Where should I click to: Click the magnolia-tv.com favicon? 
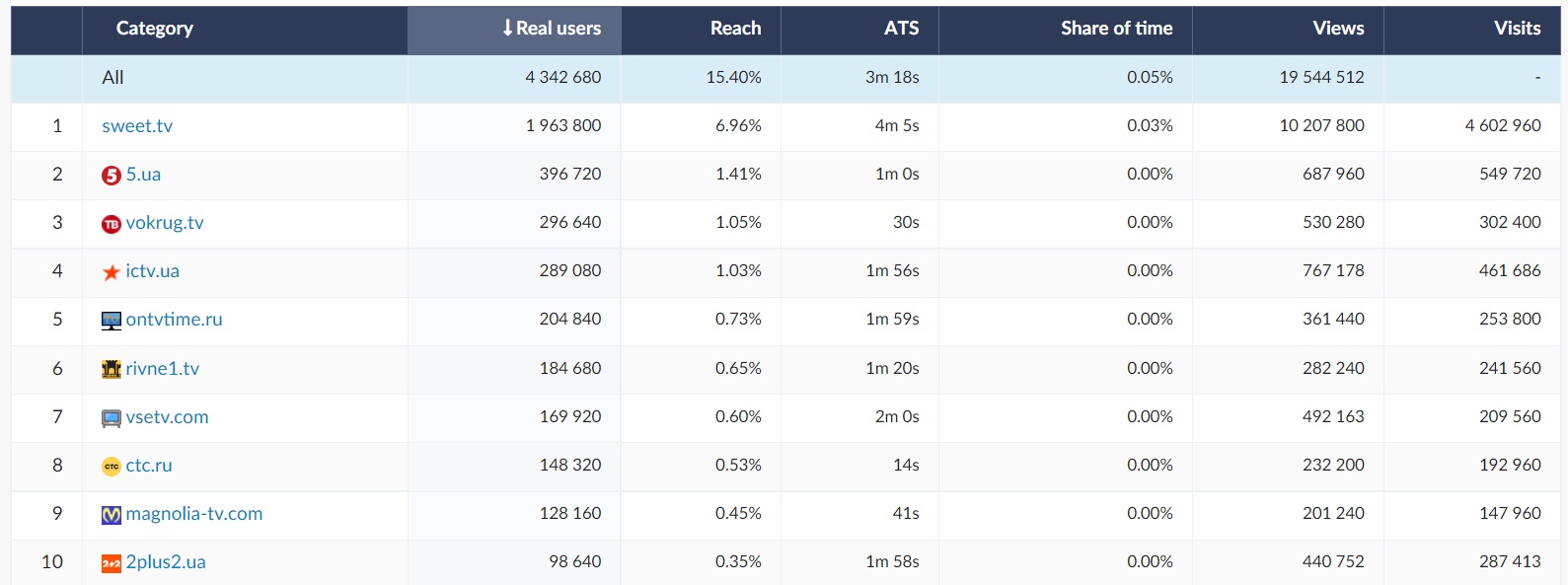[x=112, y=515]
